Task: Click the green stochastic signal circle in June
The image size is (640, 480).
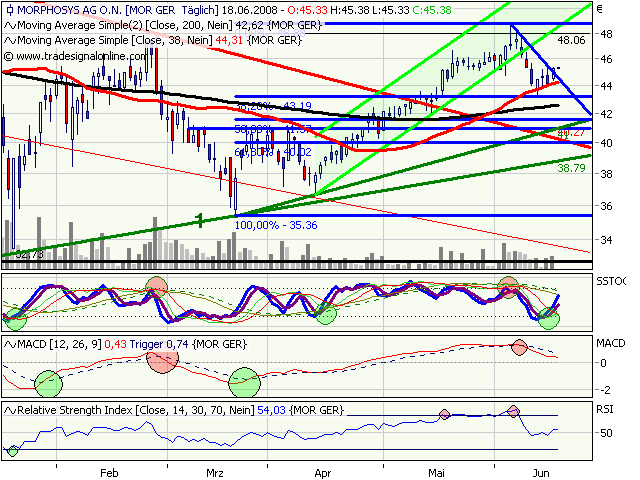Action: [x=548, y=318]
